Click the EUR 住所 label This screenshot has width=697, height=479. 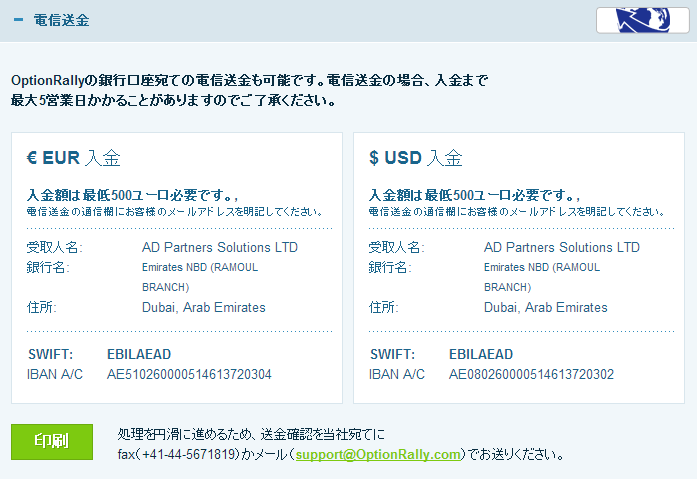click(41, 307)
